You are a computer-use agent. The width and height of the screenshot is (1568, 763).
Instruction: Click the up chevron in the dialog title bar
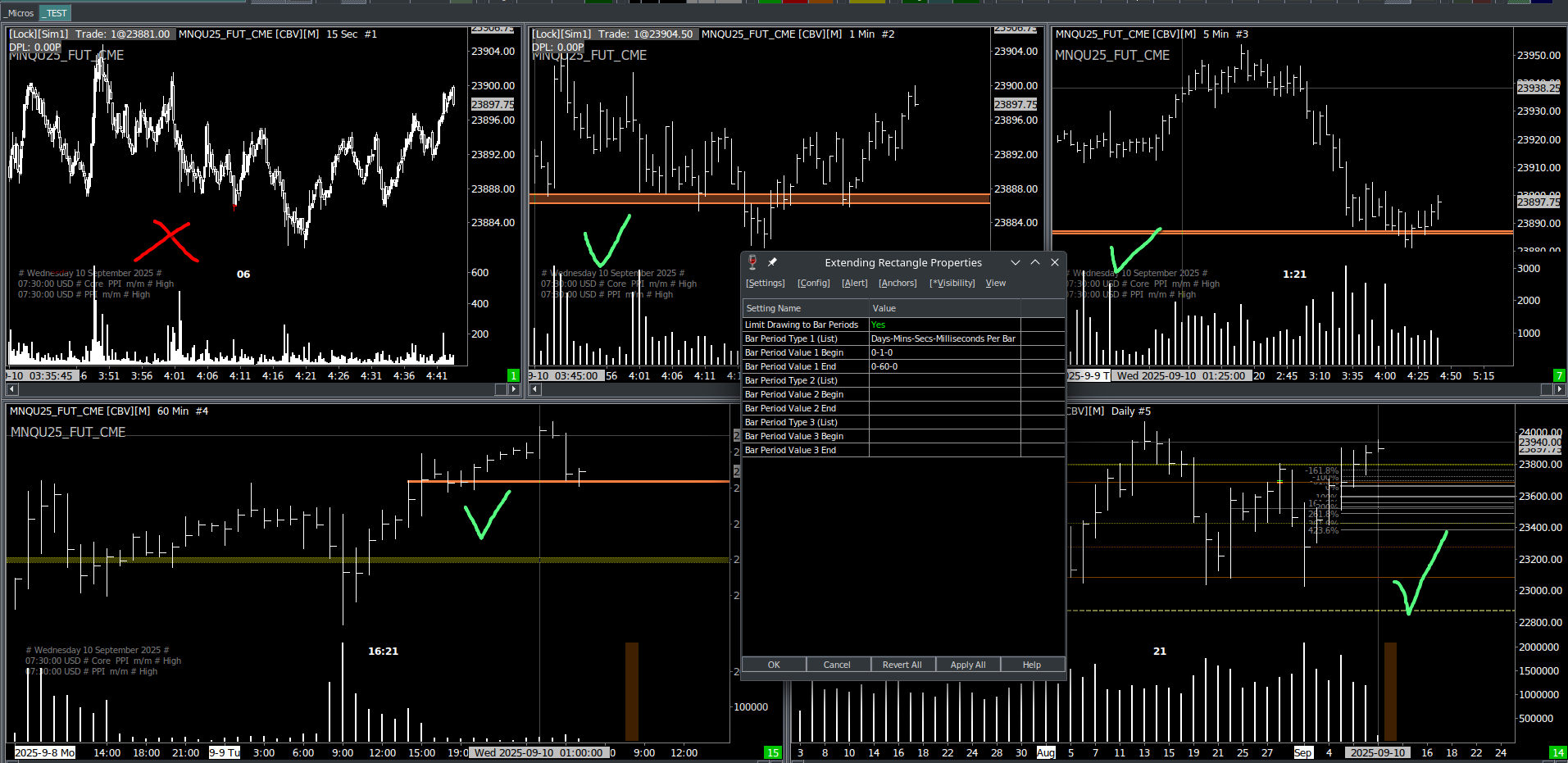(x=1035, y=262)
